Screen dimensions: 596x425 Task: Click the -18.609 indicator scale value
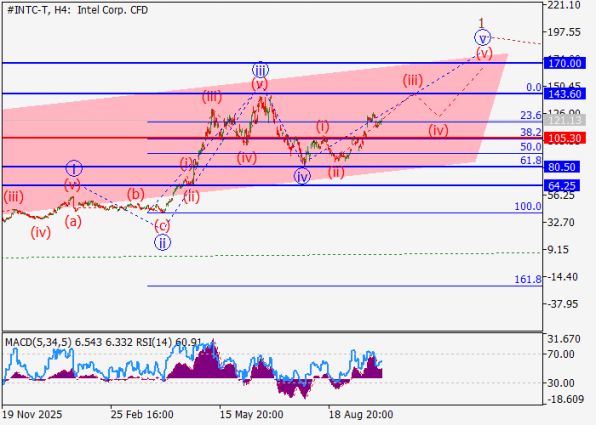pyautogui.click(x=565, y=399)
